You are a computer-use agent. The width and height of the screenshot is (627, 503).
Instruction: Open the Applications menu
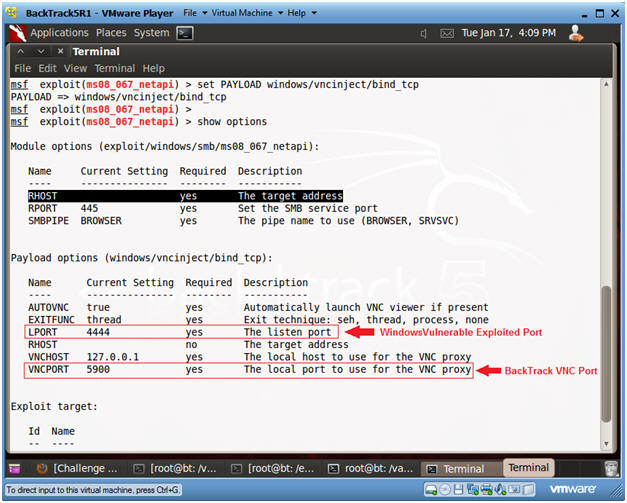pos(59,33)
